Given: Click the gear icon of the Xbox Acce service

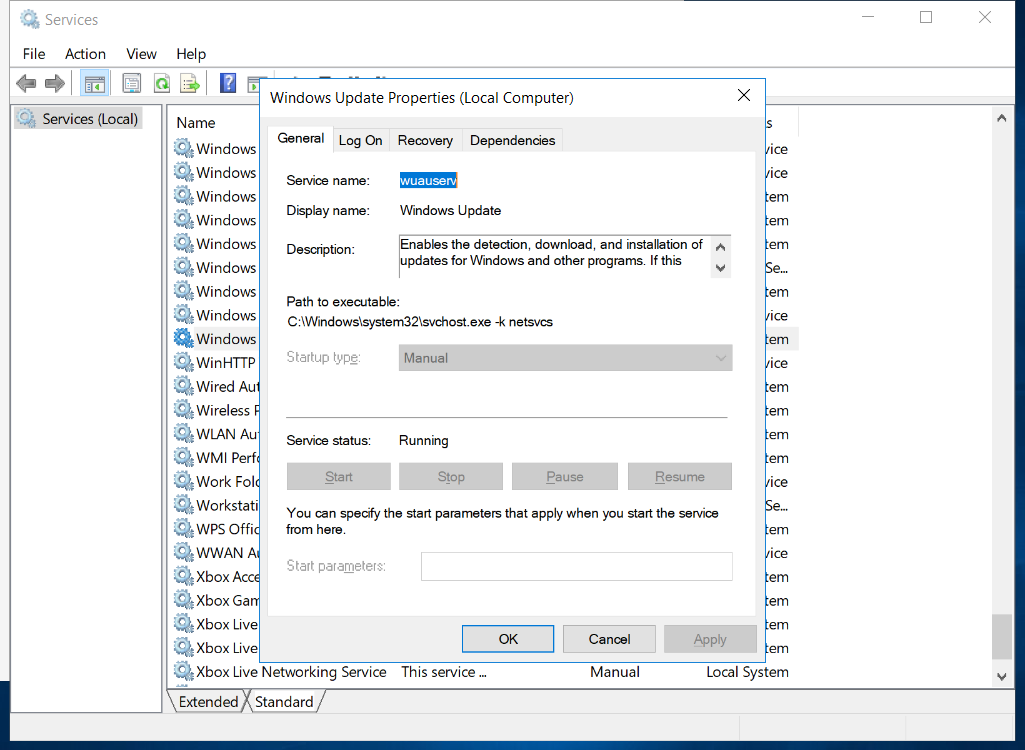Looking at the screenshot, I should tap(184, 576).
